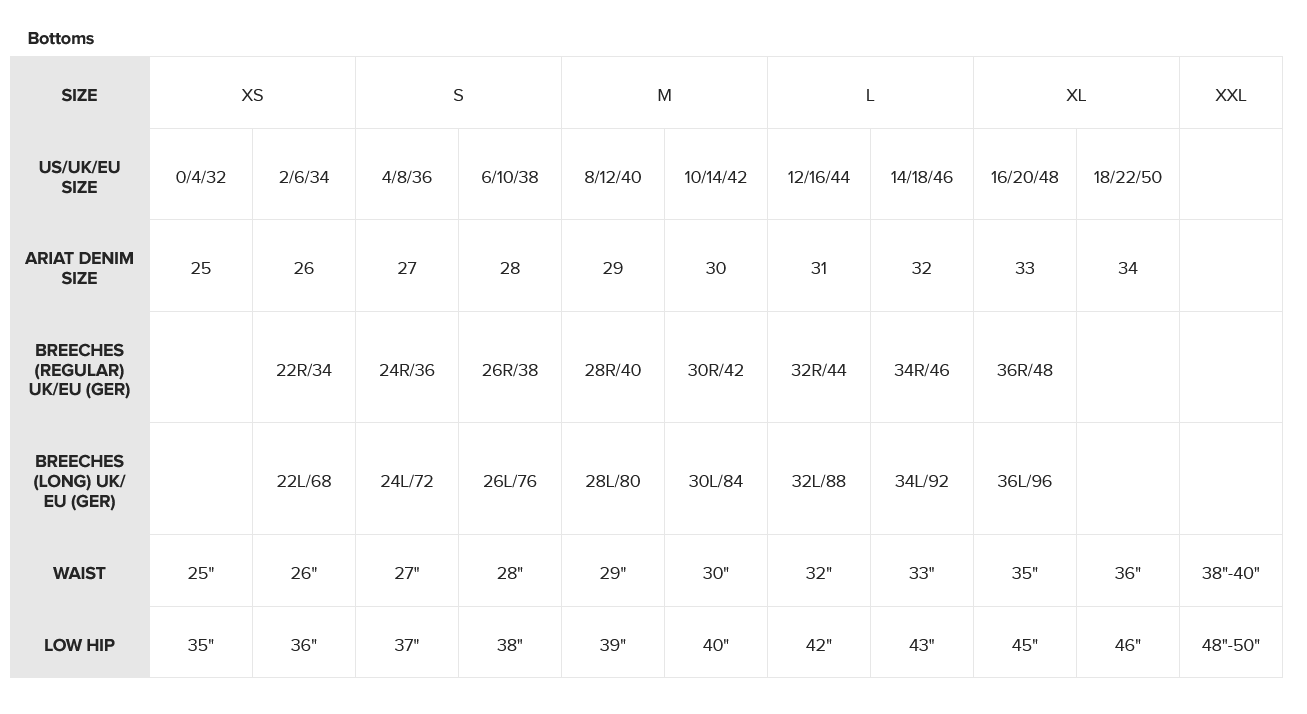Click the LOW HIP row label
This screenshot has height=714, width=1307.
[79, 645]
